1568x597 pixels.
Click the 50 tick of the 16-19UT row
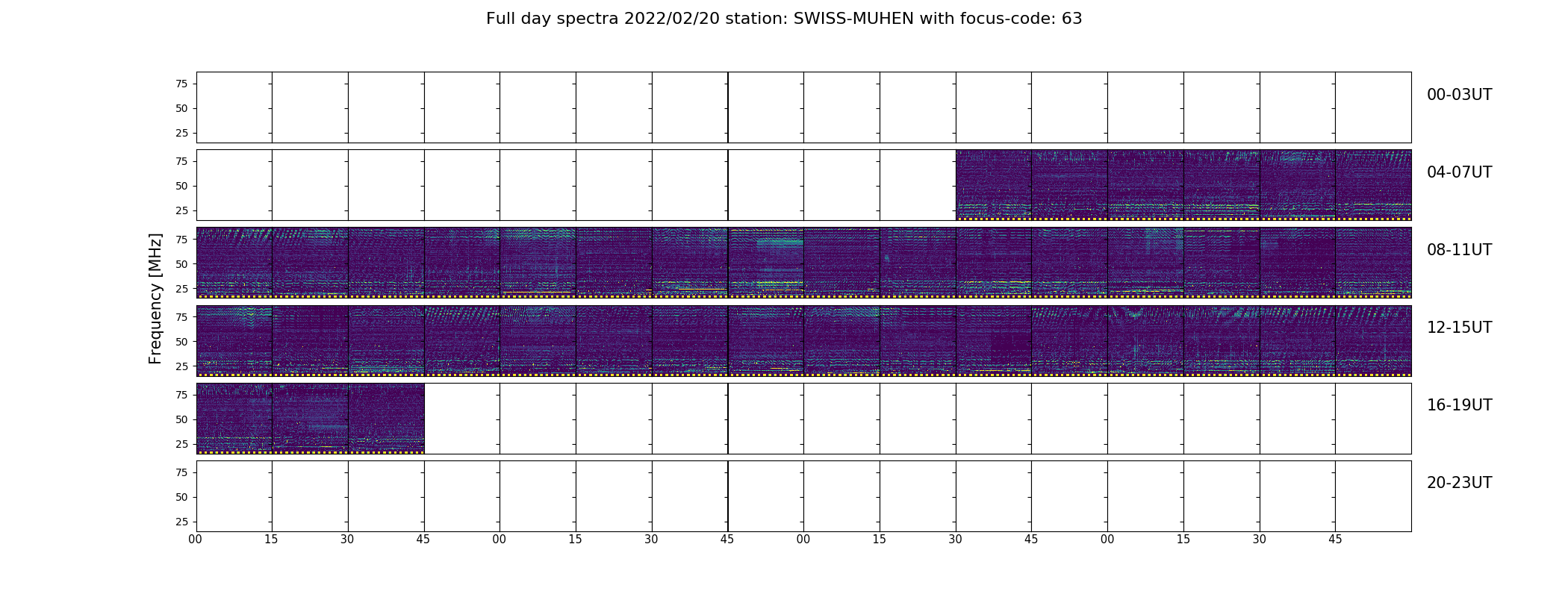point(181,419)
